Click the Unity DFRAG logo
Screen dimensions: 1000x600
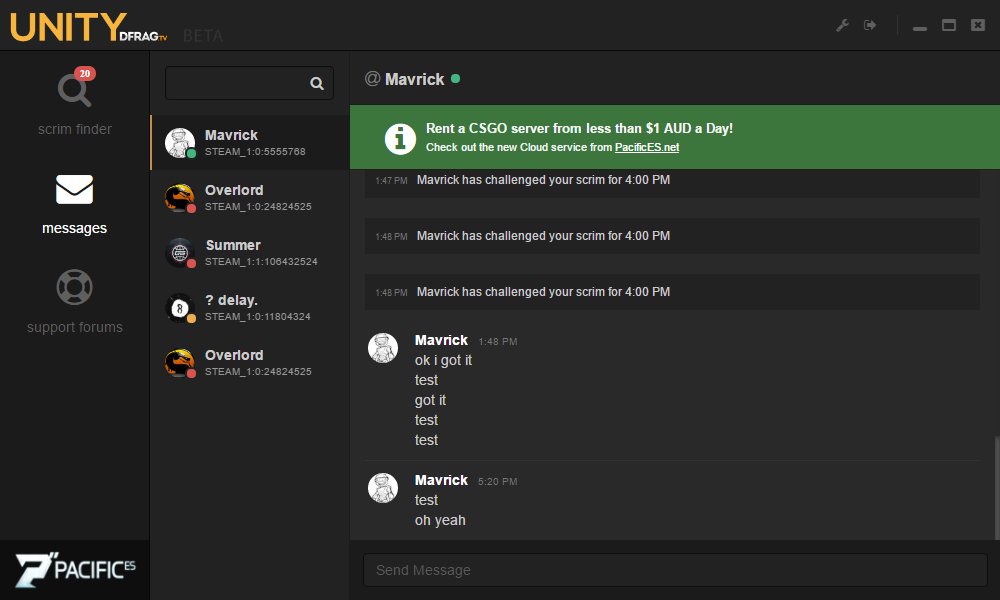tap(88, 27)
